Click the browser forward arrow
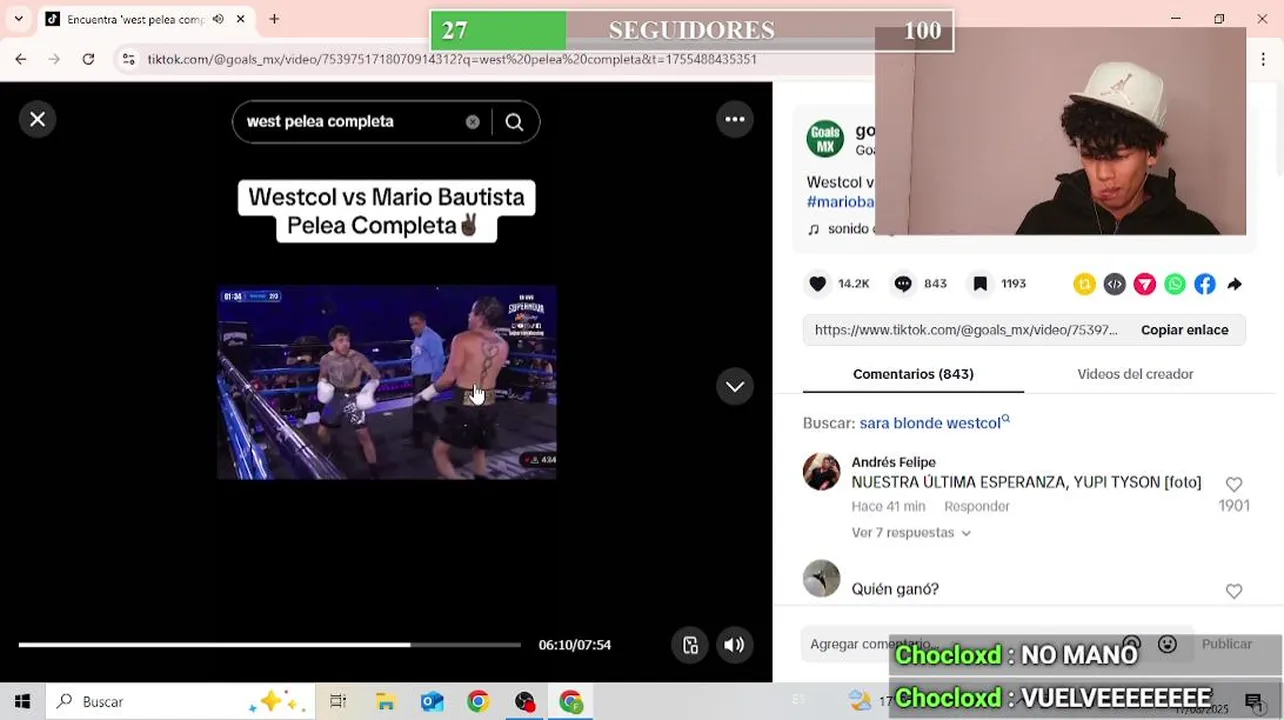The height and width of the screenshot is (720, 1284). click(54, 59)
